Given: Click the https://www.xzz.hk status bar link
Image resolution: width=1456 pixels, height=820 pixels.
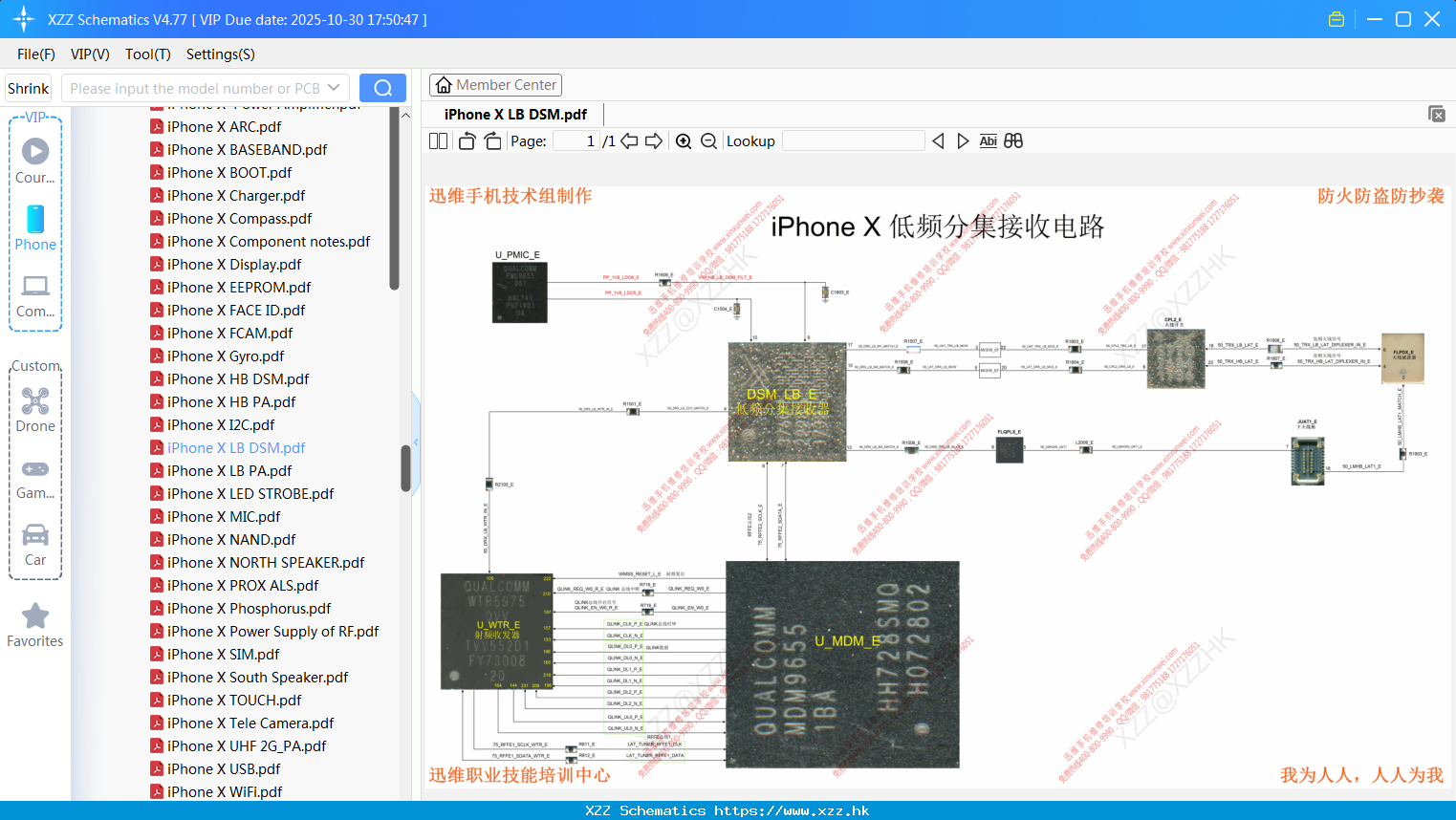Looking at the screenshot, I should click(792, 810).
